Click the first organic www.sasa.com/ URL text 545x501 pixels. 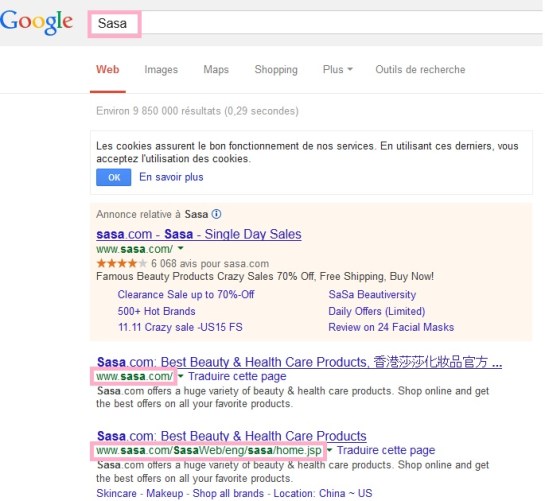pos(135,376)
